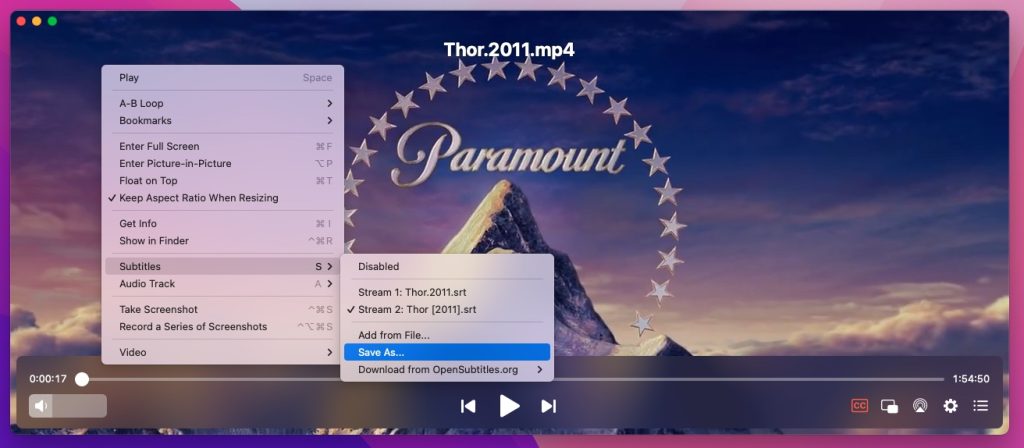Adjust the volume slider

pyautogui.click(x=68, y=406)
